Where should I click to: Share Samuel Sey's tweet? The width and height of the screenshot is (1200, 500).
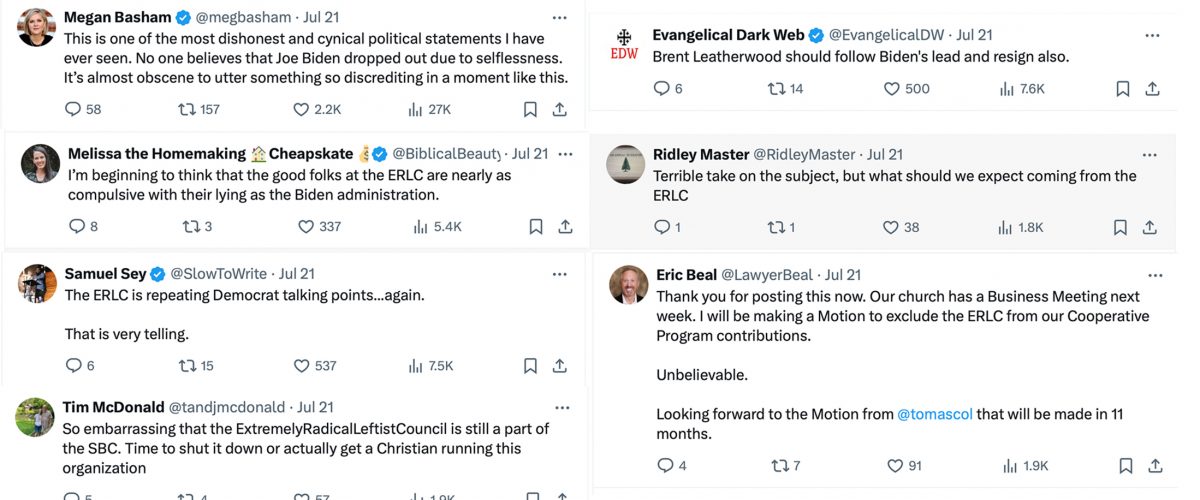[x=560, y=366]
